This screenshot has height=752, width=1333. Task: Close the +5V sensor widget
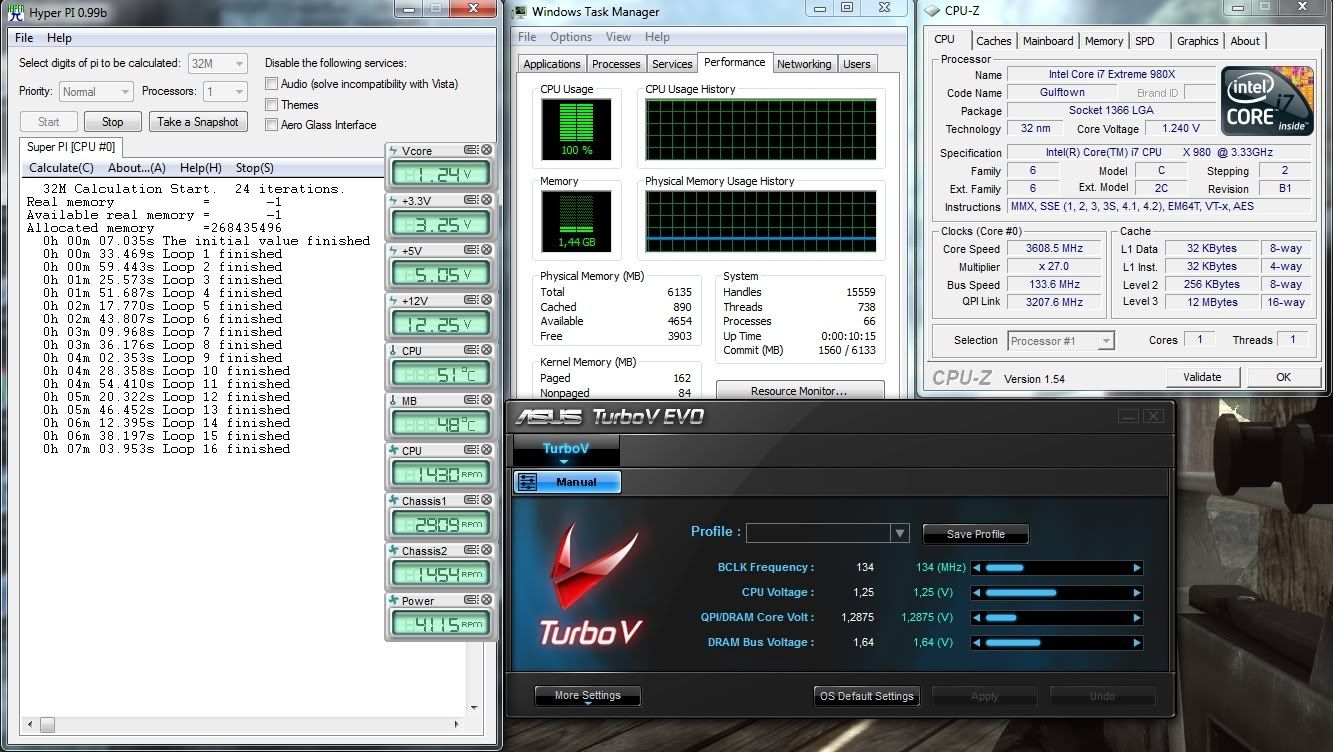click(486, 251)
